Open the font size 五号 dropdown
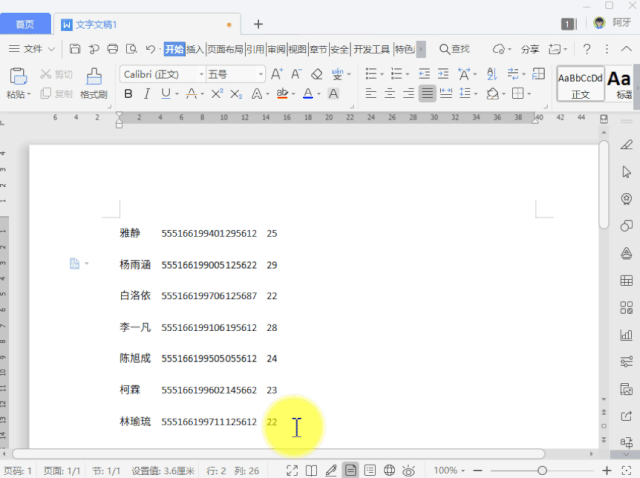 [x=261, y=74]
